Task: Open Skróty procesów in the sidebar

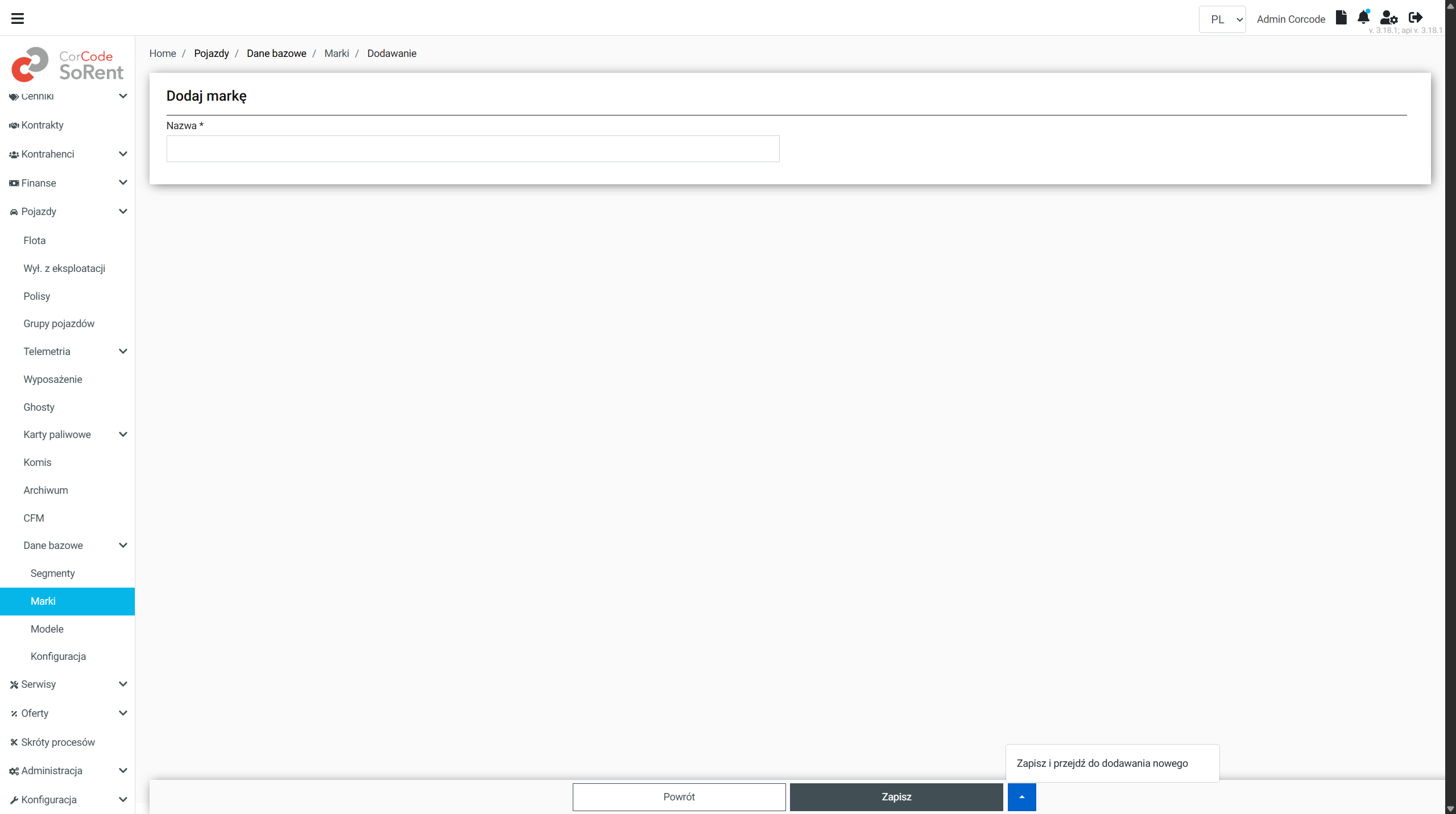Action: click(x=57, y=742)
